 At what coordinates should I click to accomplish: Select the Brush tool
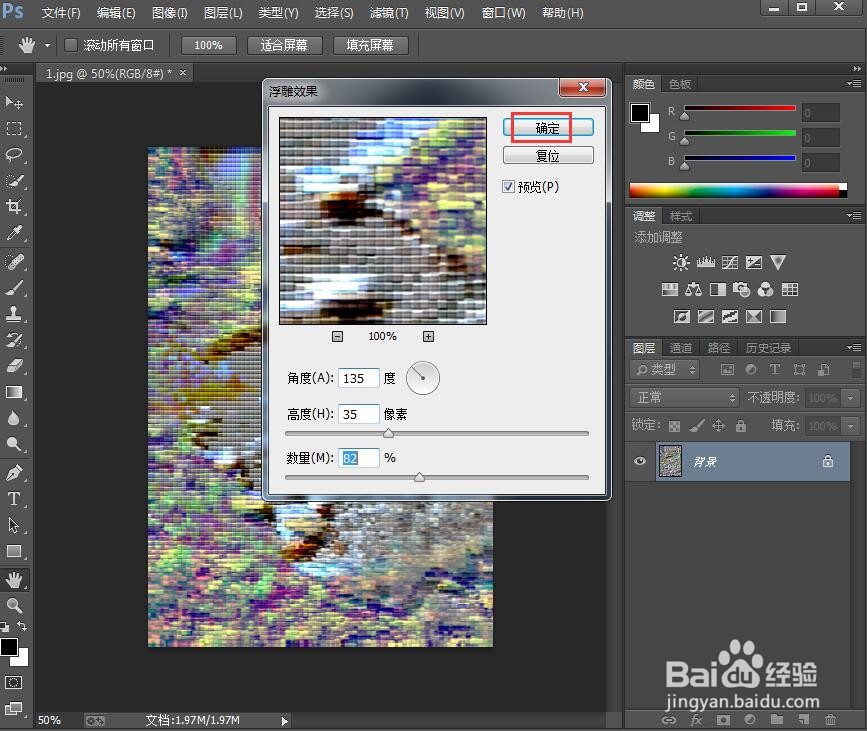[14, 288]
